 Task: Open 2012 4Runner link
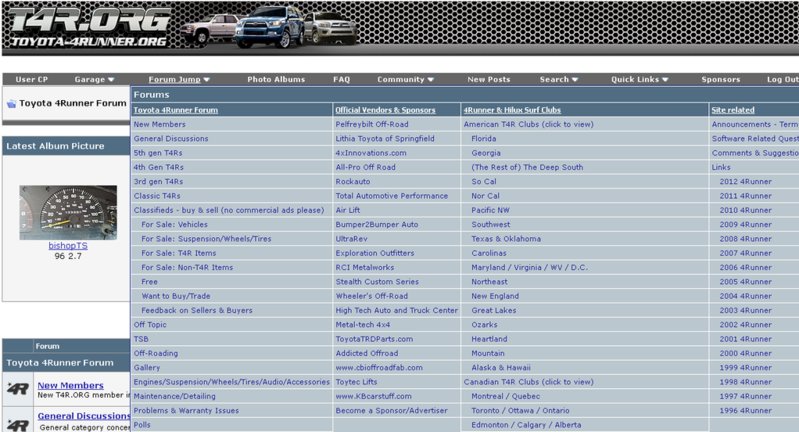click(745, 181)
